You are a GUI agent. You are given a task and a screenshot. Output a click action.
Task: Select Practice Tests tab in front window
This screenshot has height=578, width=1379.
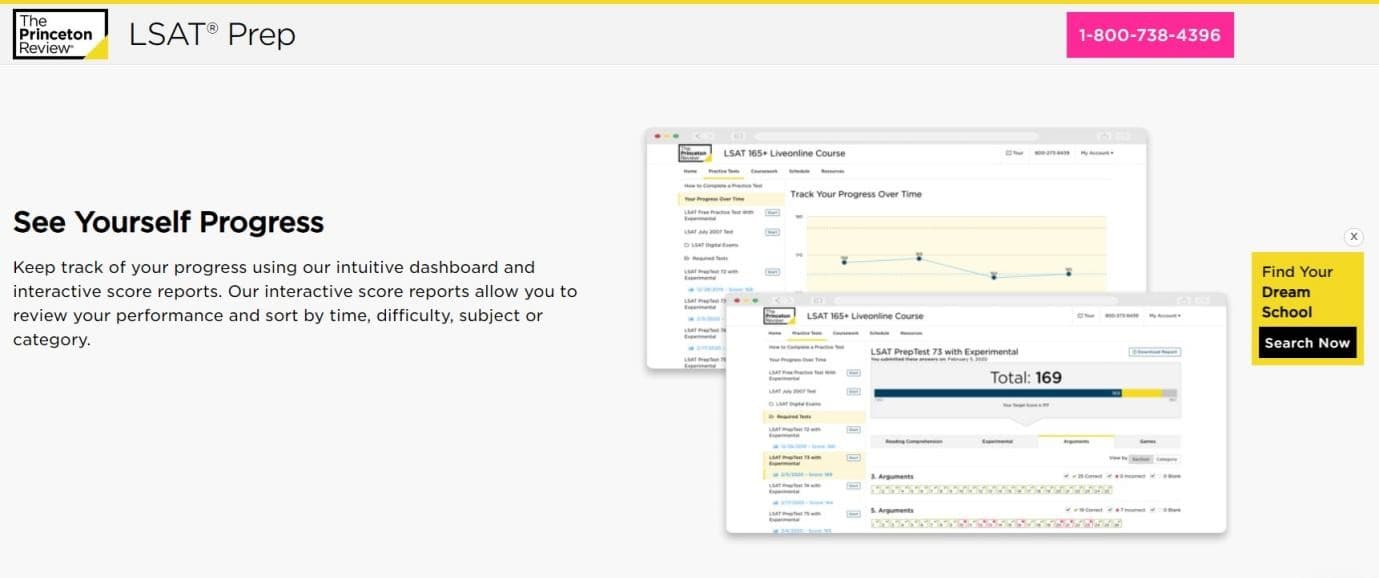click(807, 333)
